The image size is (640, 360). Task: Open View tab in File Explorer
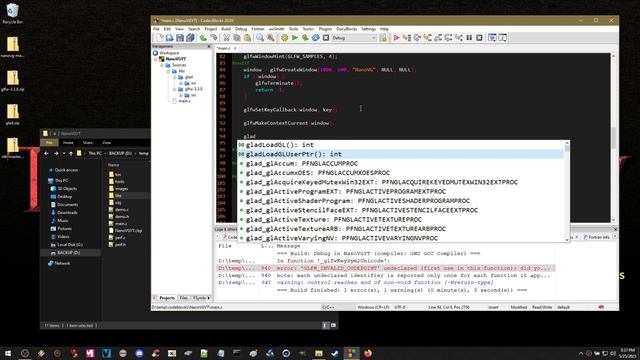pyautogui.click(x=107, y=142)
